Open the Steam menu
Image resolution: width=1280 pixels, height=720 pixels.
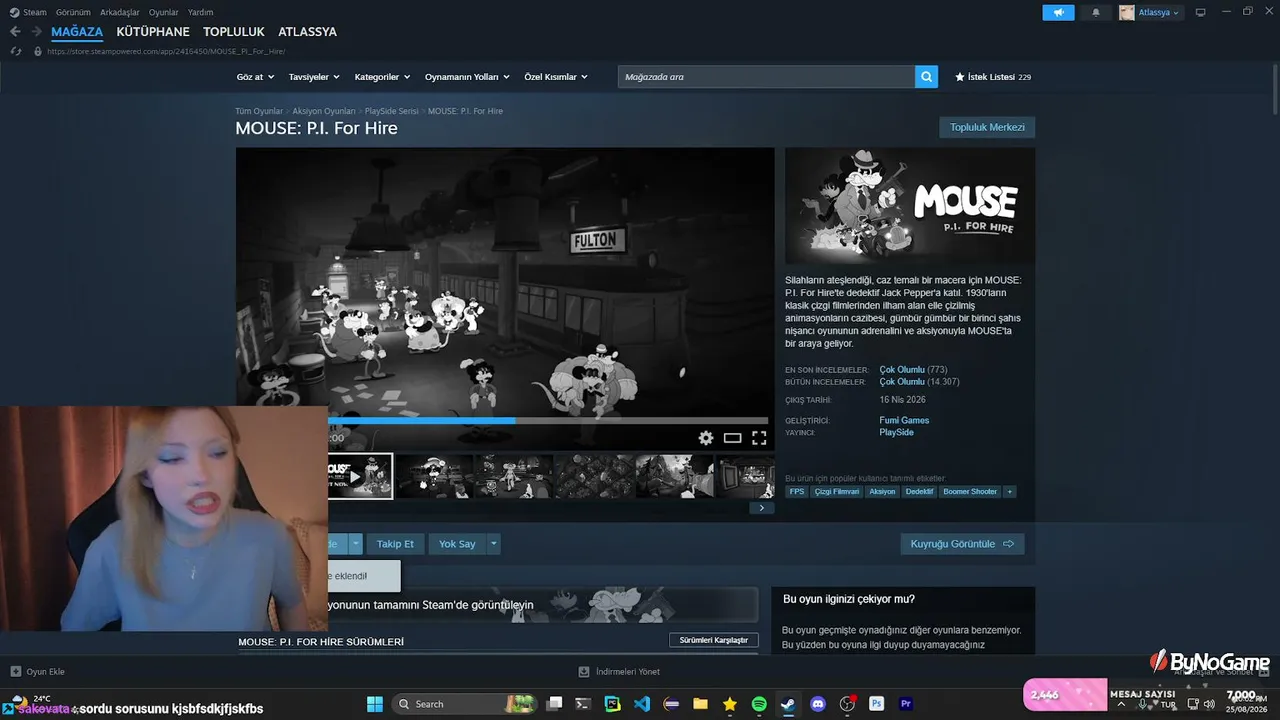35,12
